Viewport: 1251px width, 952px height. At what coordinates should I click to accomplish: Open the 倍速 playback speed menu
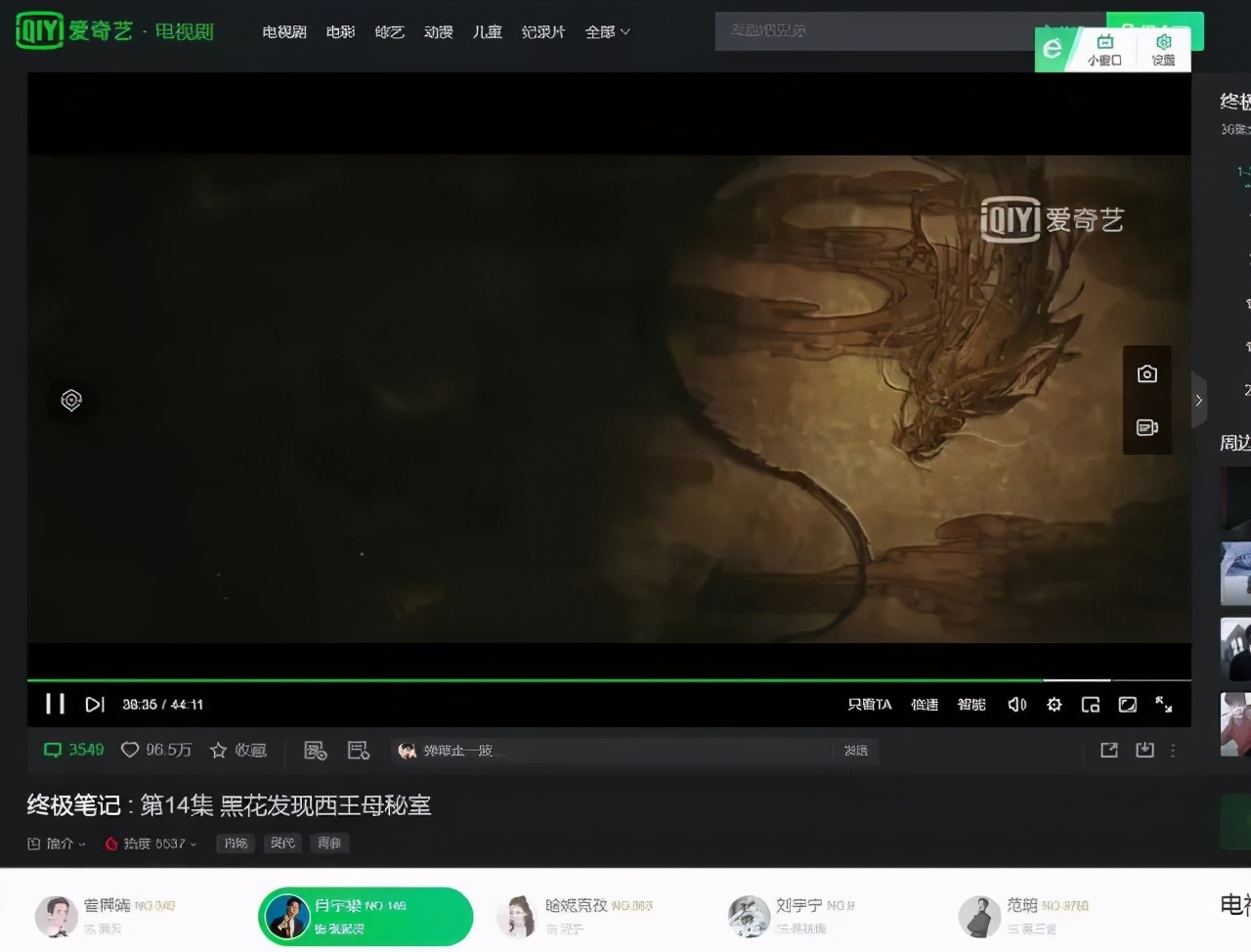[925, 704]
